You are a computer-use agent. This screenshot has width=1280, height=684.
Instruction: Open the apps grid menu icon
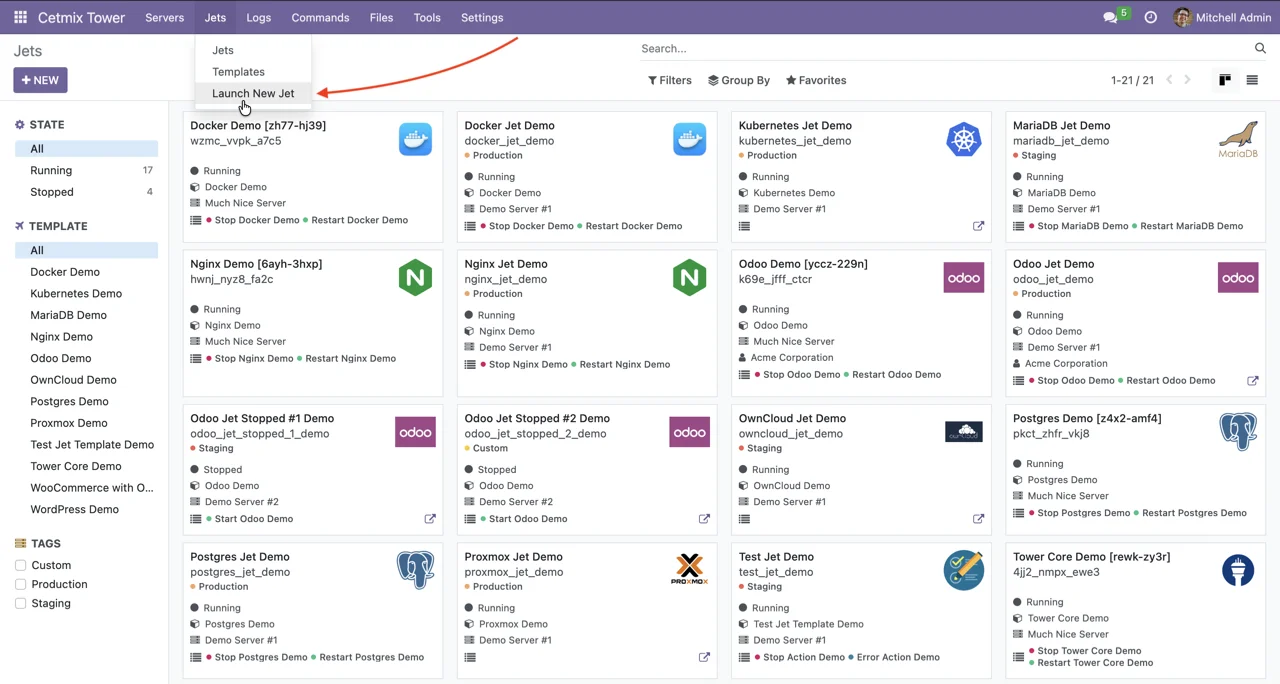point(20,18)
